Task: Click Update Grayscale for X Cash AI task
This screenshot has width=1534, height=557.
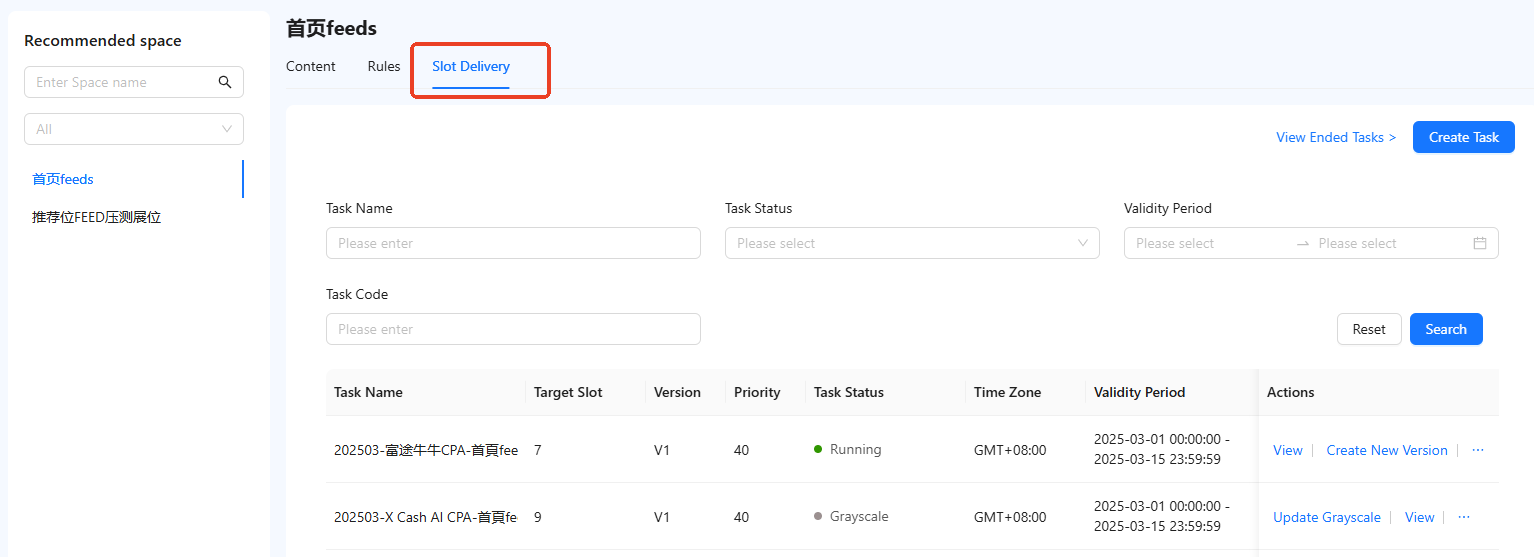Action: click(x=1326, y=517)
